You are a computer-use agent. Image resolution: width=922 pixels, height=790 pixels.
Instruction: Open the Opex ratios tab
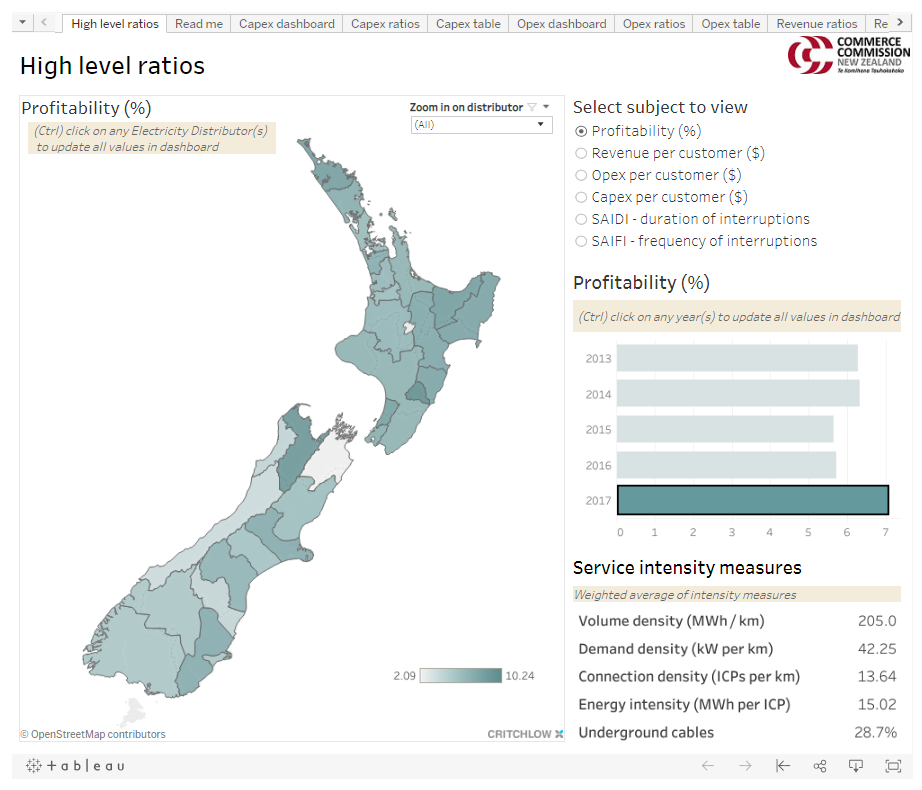(654, 24)
